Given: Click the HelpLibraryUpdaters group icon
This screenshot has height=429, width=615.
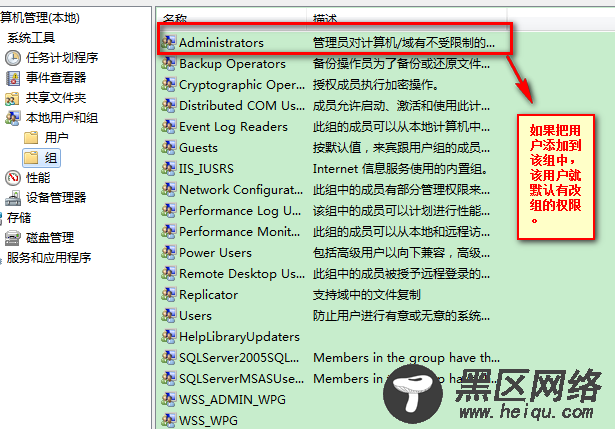Looking at the screenshot, I should coord(169,336).
